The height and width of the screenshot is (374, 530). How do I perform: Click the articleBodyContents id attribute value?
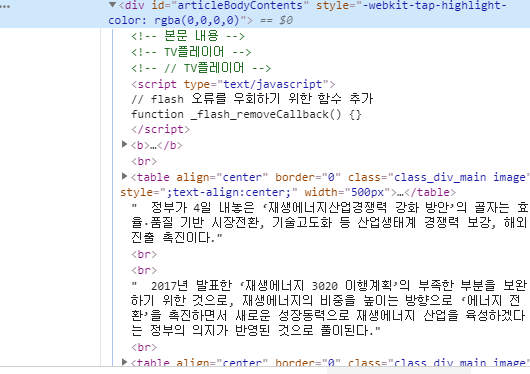[240, 5]
